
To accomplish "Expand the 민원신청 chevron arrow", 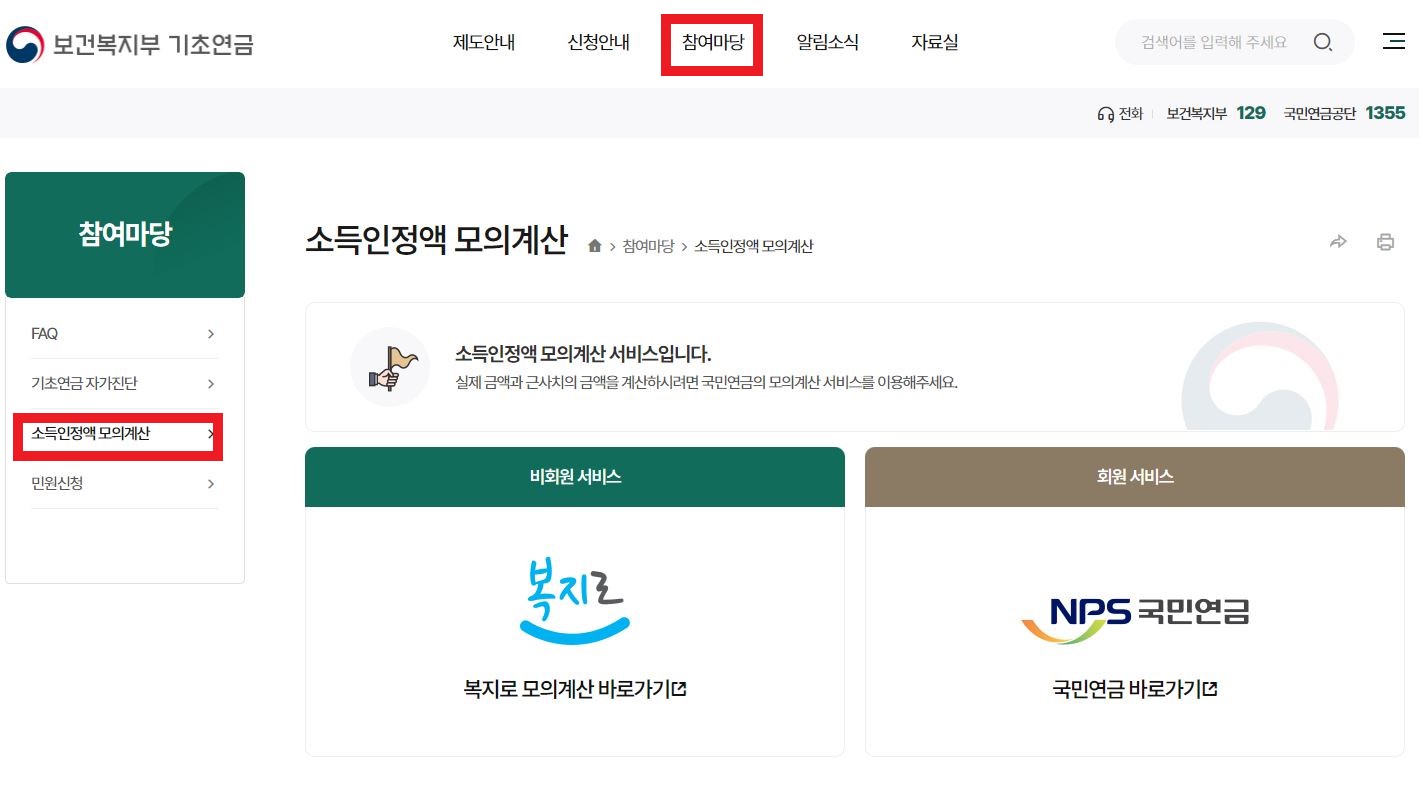I will (x=211, y=484).
